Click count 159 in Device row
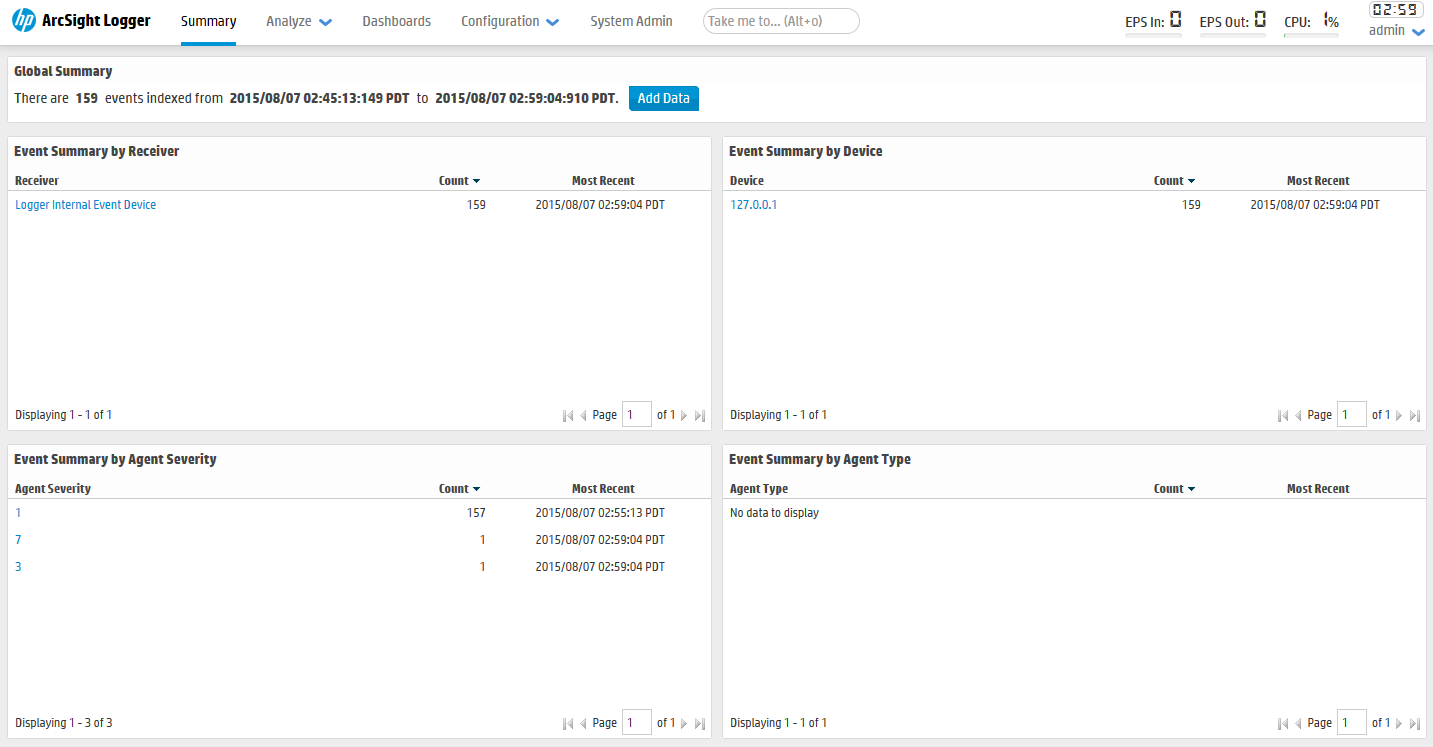 click(x=1191, y=205)
